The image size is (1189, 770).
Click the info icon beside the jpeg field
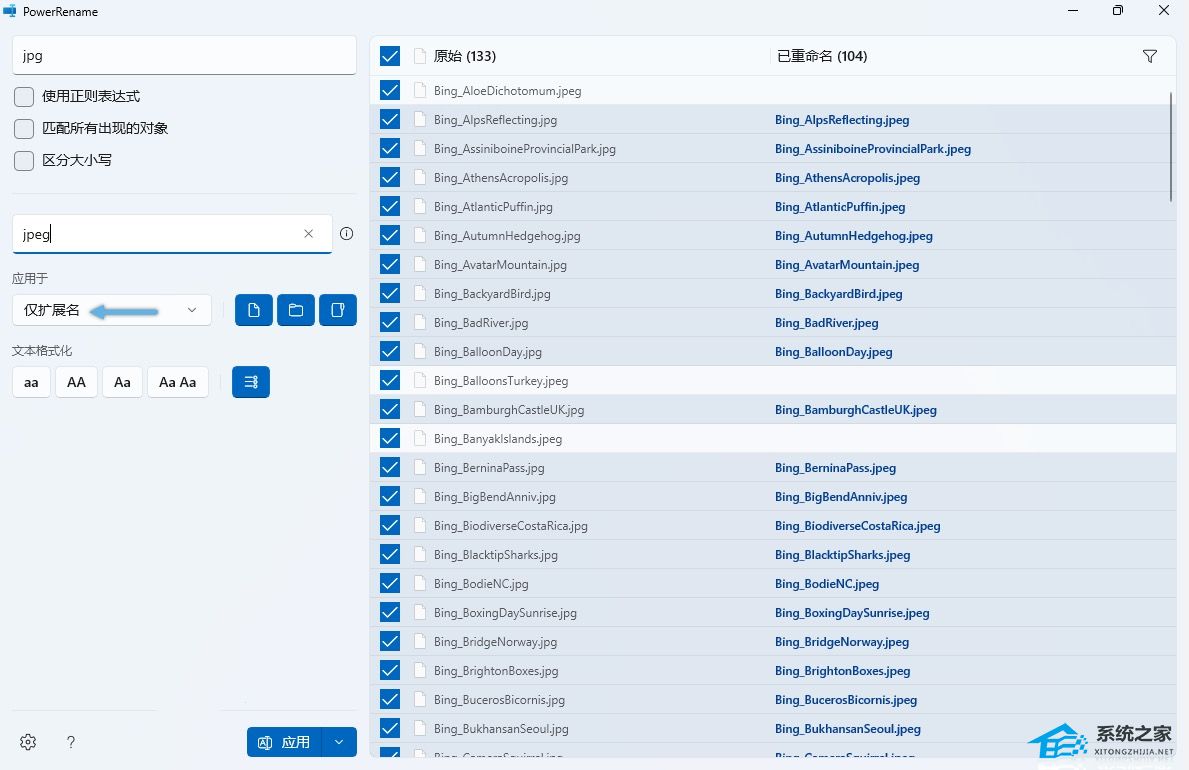[346, 234]
